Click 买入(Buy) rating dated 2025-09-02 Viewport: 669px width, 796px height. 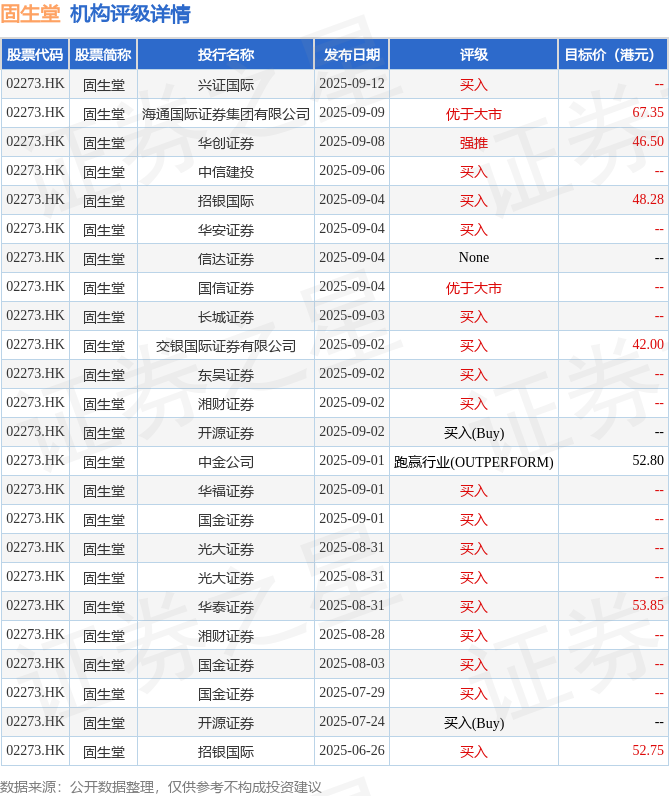(474, 433)
